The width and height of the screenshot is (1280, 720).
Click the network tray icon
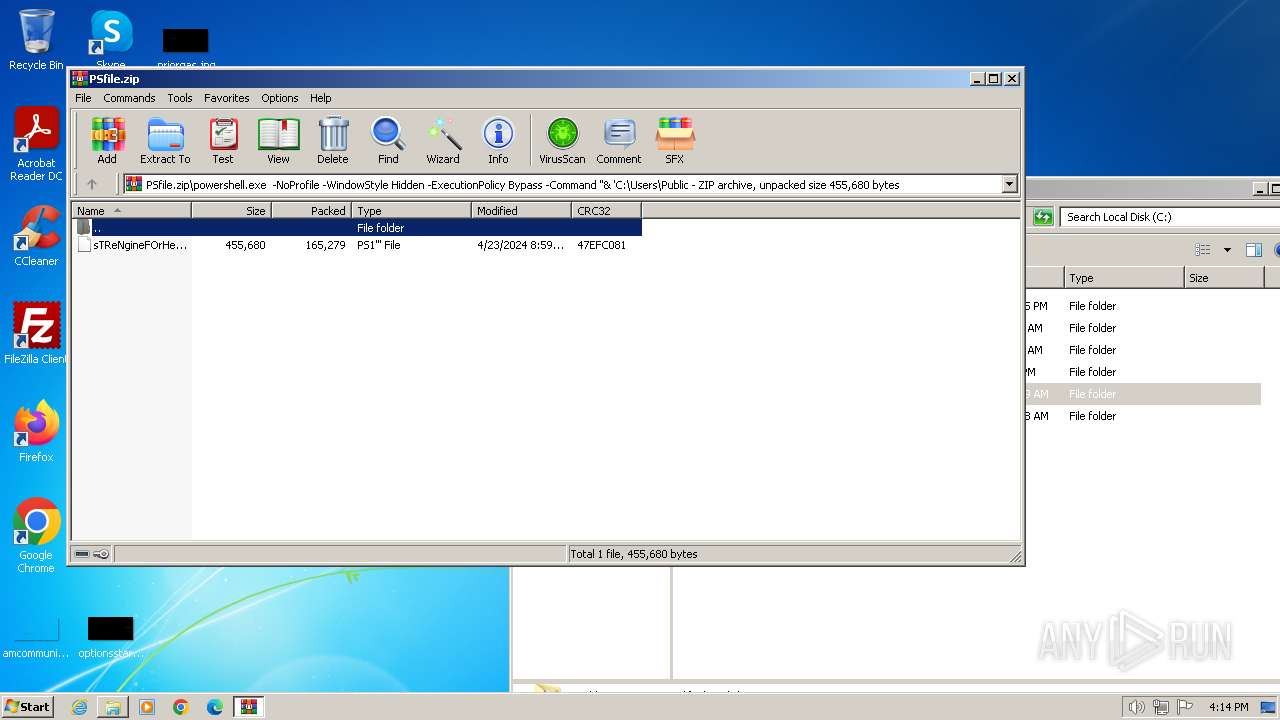click(x=1162, y=707)
